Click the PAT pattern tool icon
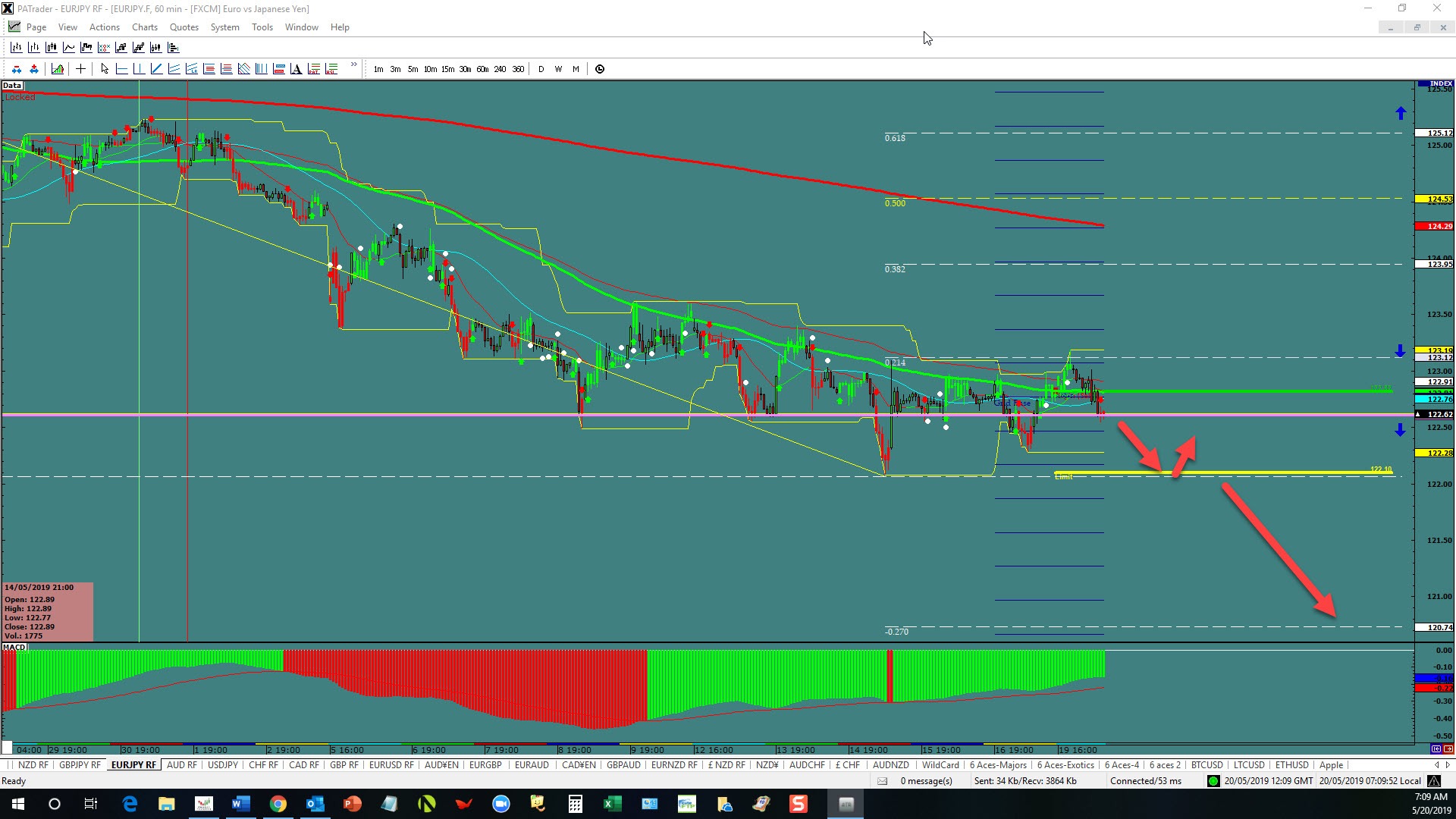This screenshot has height=819, width=1456. click(x=313, y=69)
